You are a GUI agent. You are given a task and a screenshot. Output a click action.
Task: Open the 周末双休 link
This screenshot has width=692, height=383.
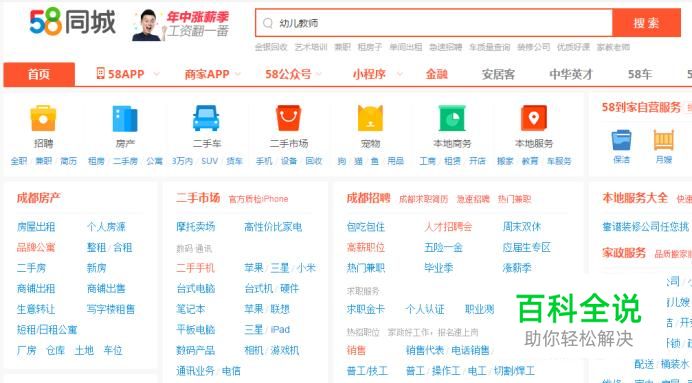[522, 227]
